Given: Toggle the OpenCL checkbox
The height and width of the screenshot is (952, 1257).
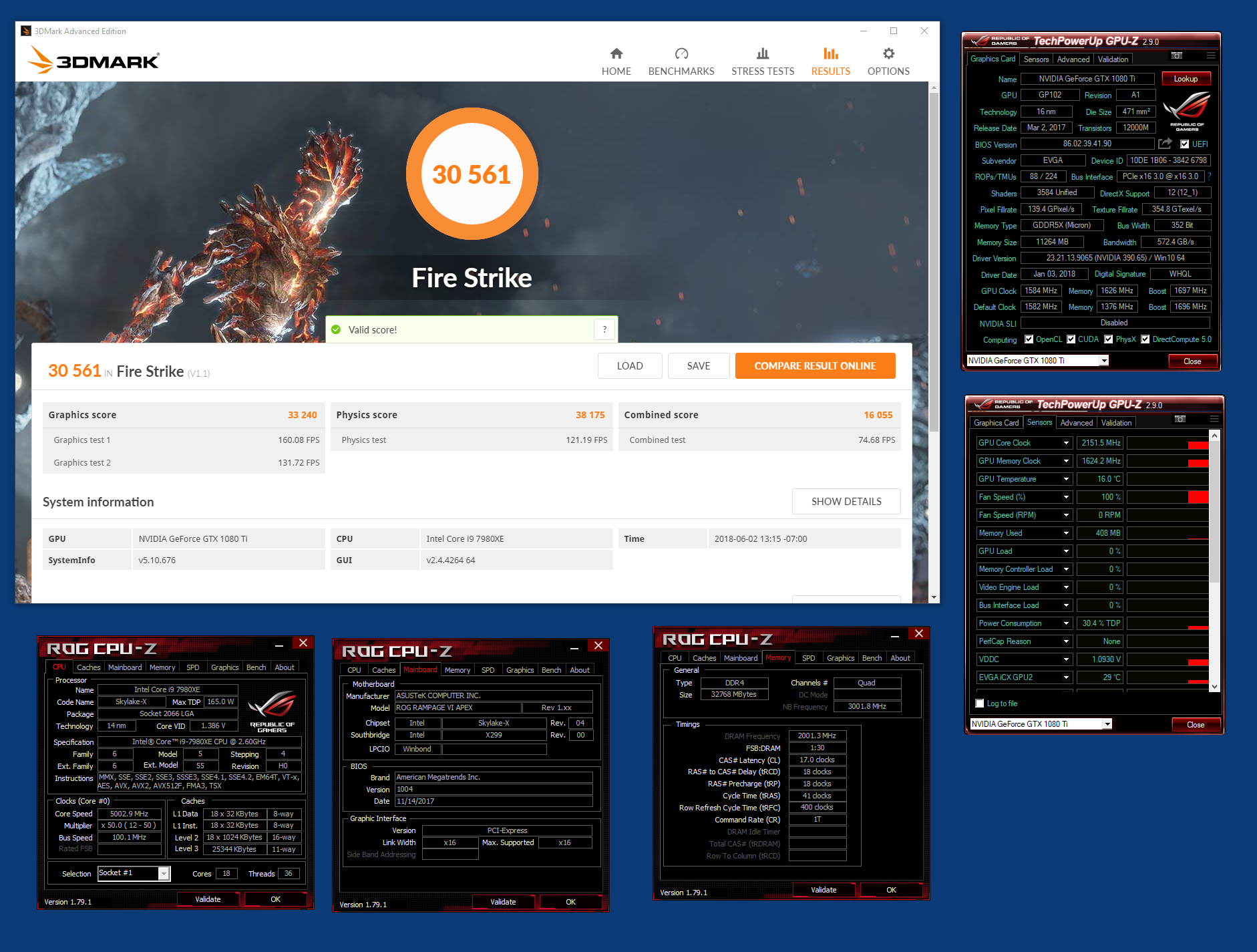Looking at the screenshot, I should (1029, 339).
